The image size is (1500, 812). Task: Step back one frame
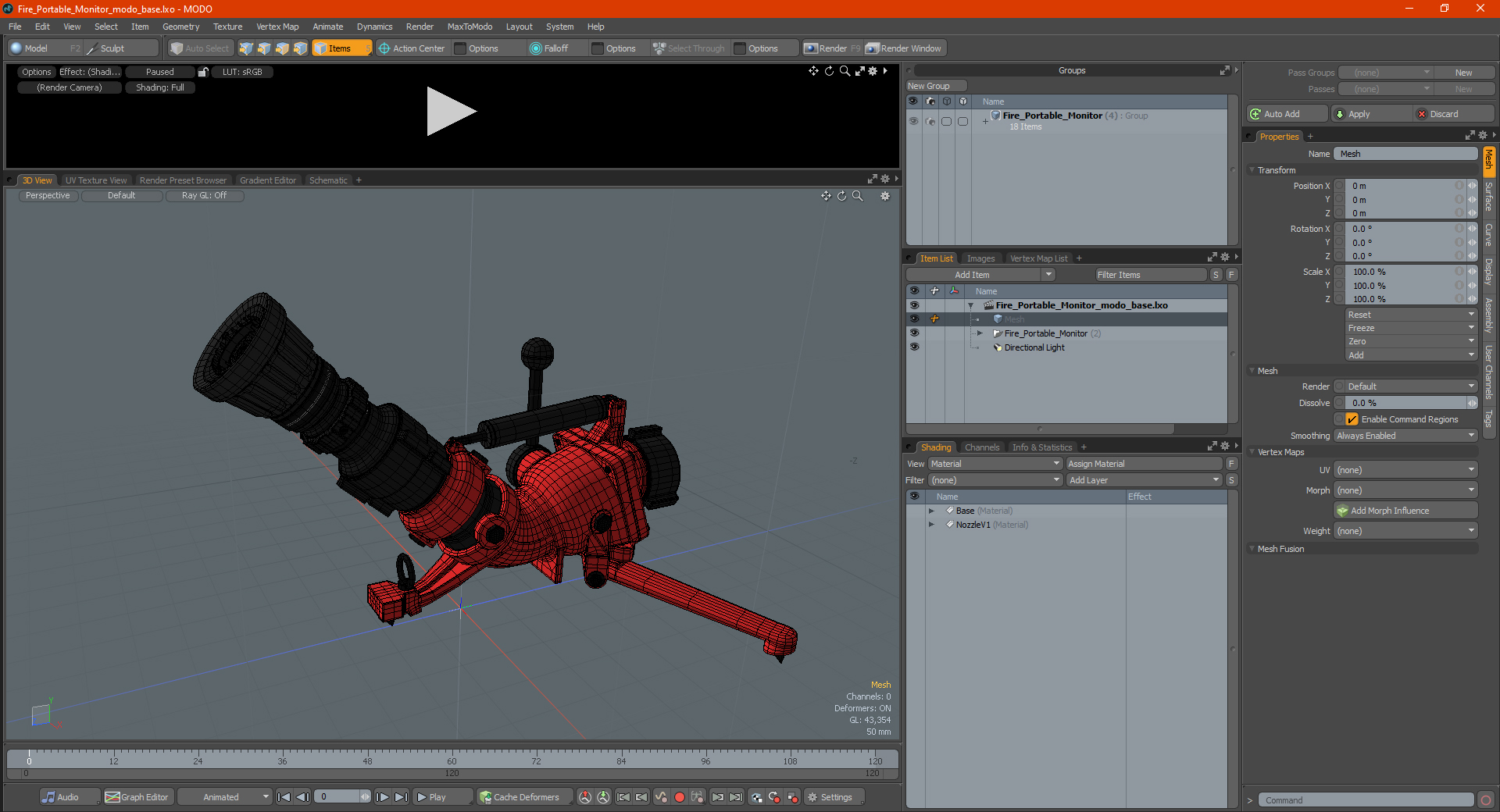303,797
